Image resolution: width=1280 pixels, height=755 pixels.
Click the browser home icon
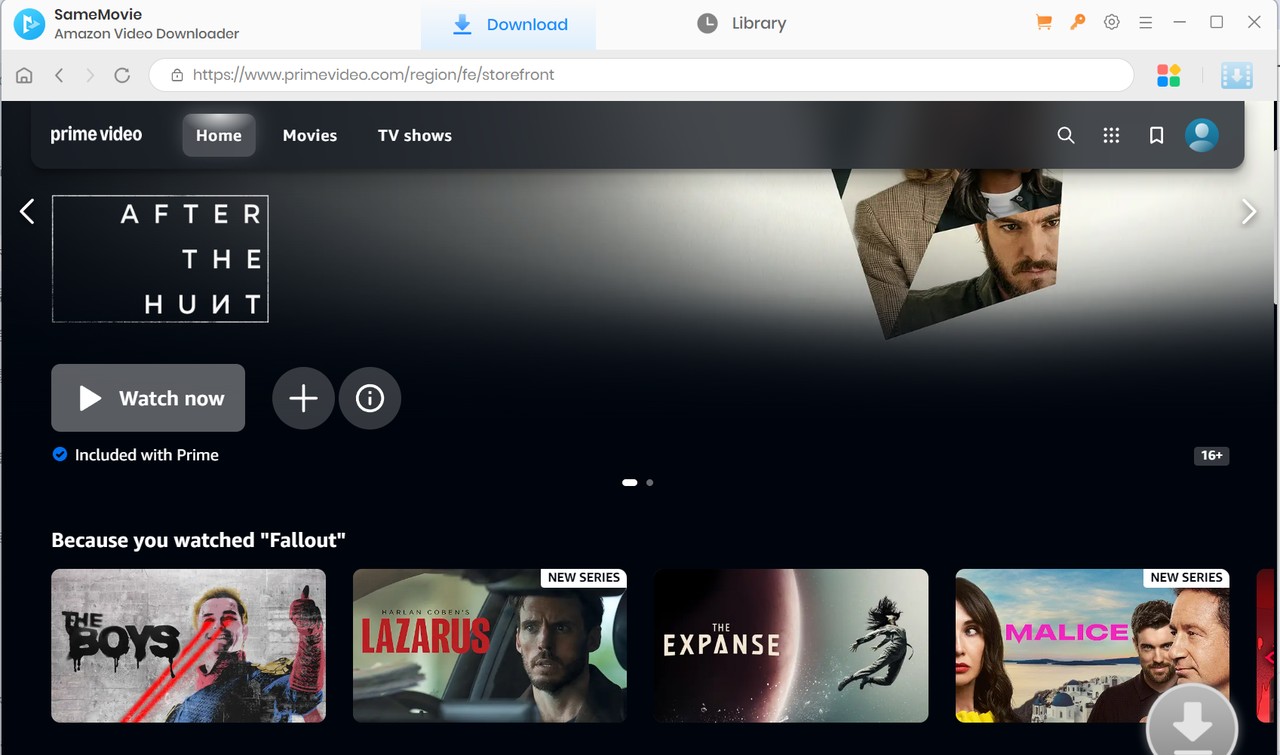point(24,75)
